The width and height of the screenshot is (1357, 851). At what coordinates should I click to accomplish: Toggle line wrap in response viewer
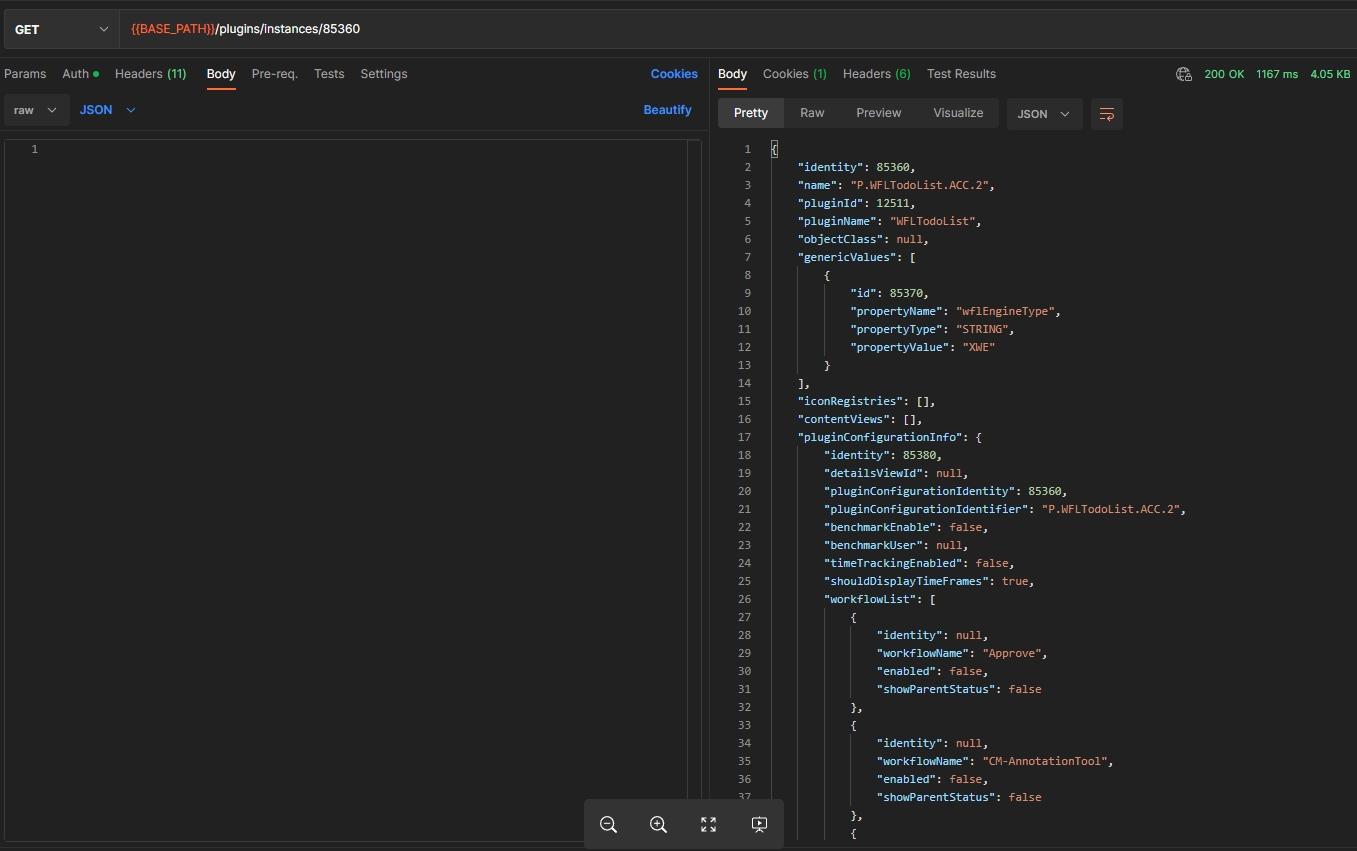point(1107,114)
